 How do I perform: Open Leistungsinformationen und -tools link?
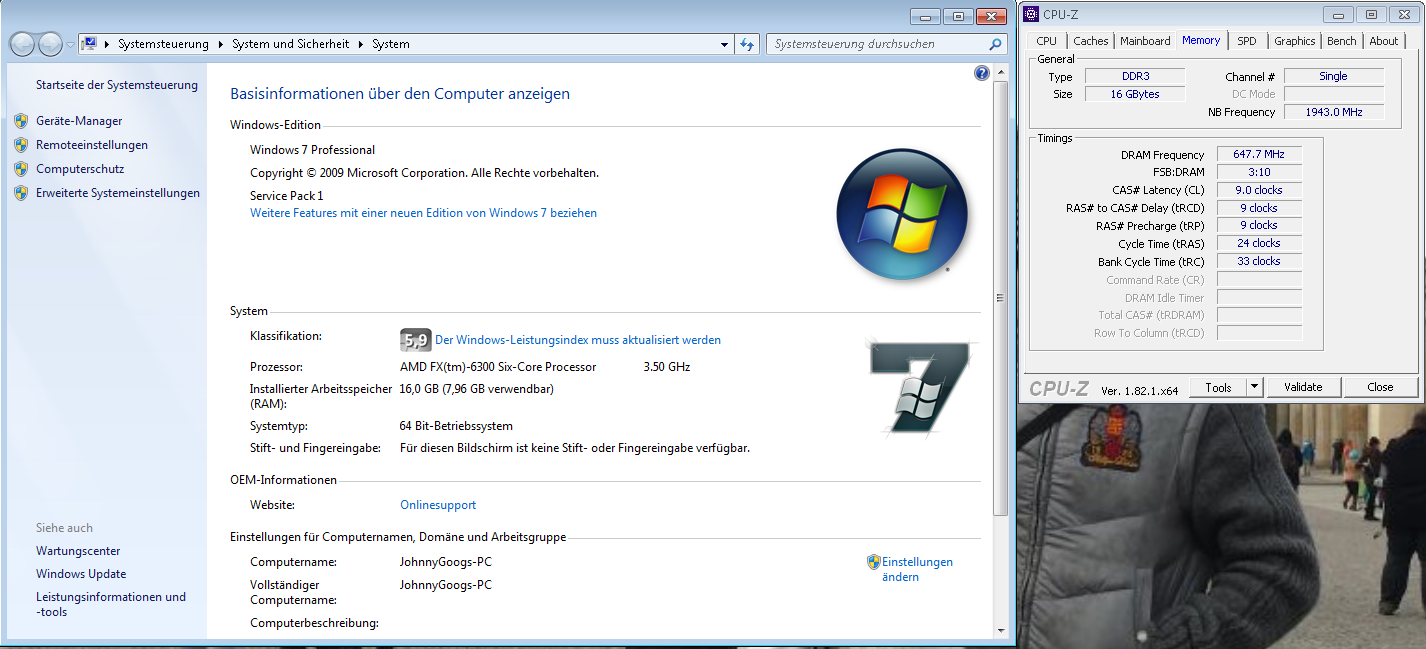111,604
